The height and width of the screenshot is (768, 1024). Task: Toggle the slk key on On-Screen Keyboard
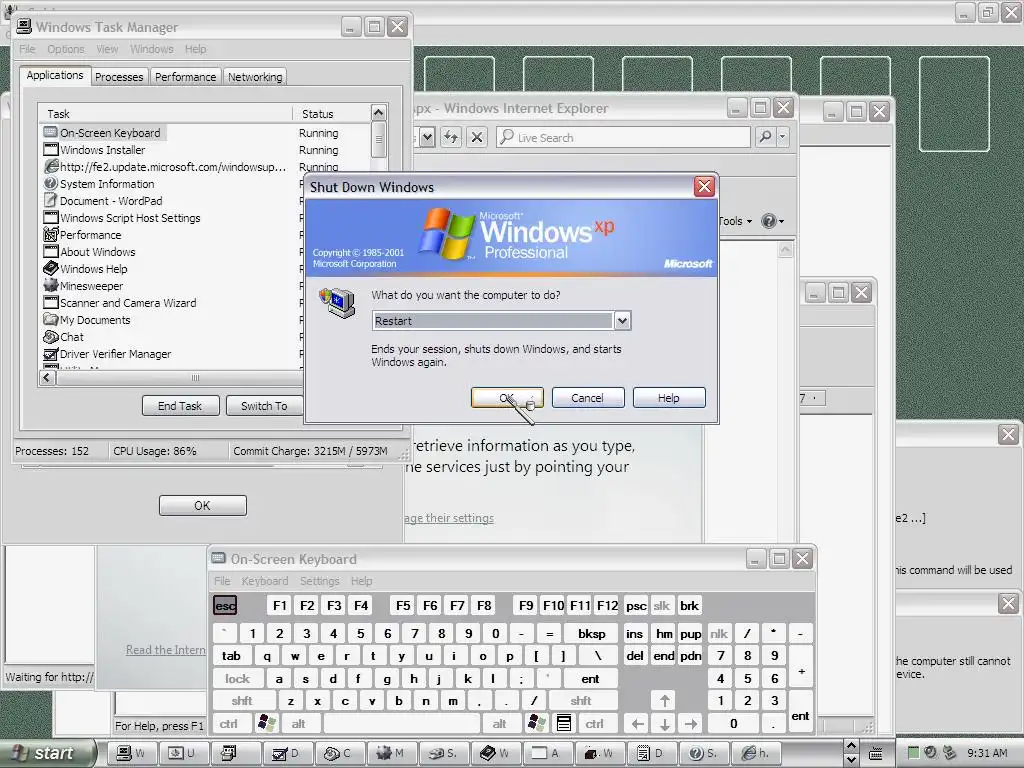(x=662, y=605)
